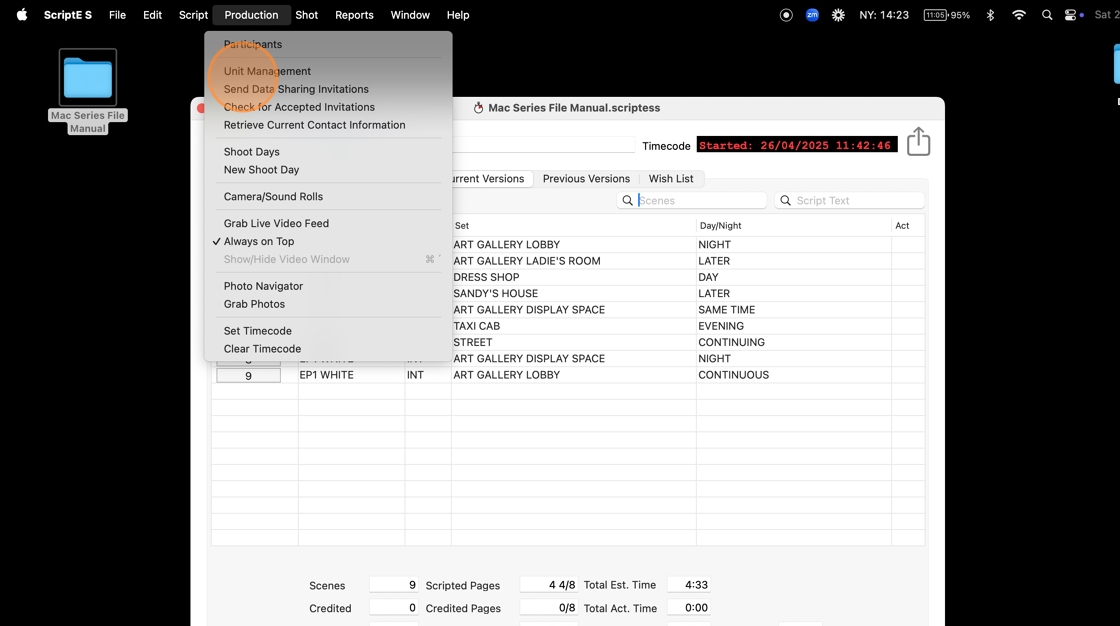The image size is (1120, 626).
Task: Close the open Production menu
Action: (251, 15)
